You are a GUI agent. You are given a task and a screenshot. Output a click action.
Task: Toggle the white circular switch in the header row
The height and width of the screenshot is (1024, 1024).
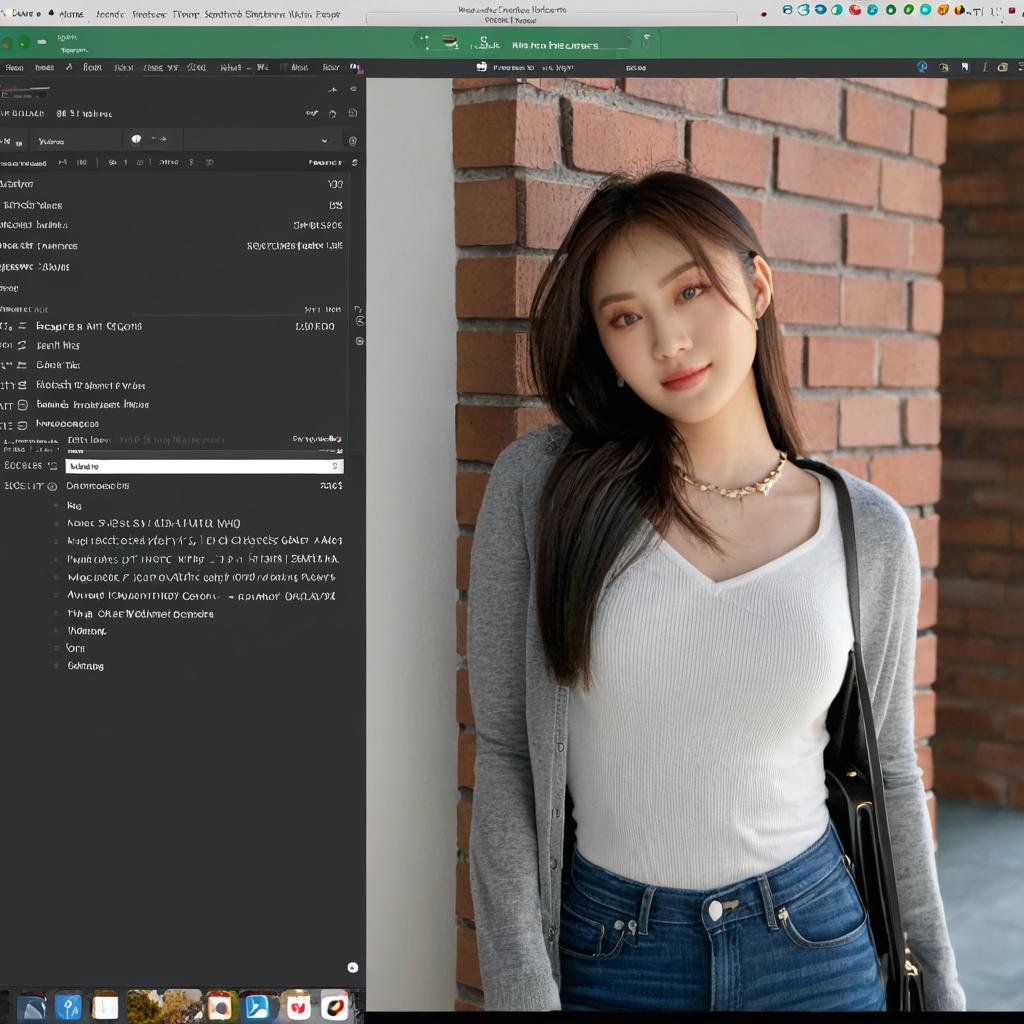[x=136, y=139]
